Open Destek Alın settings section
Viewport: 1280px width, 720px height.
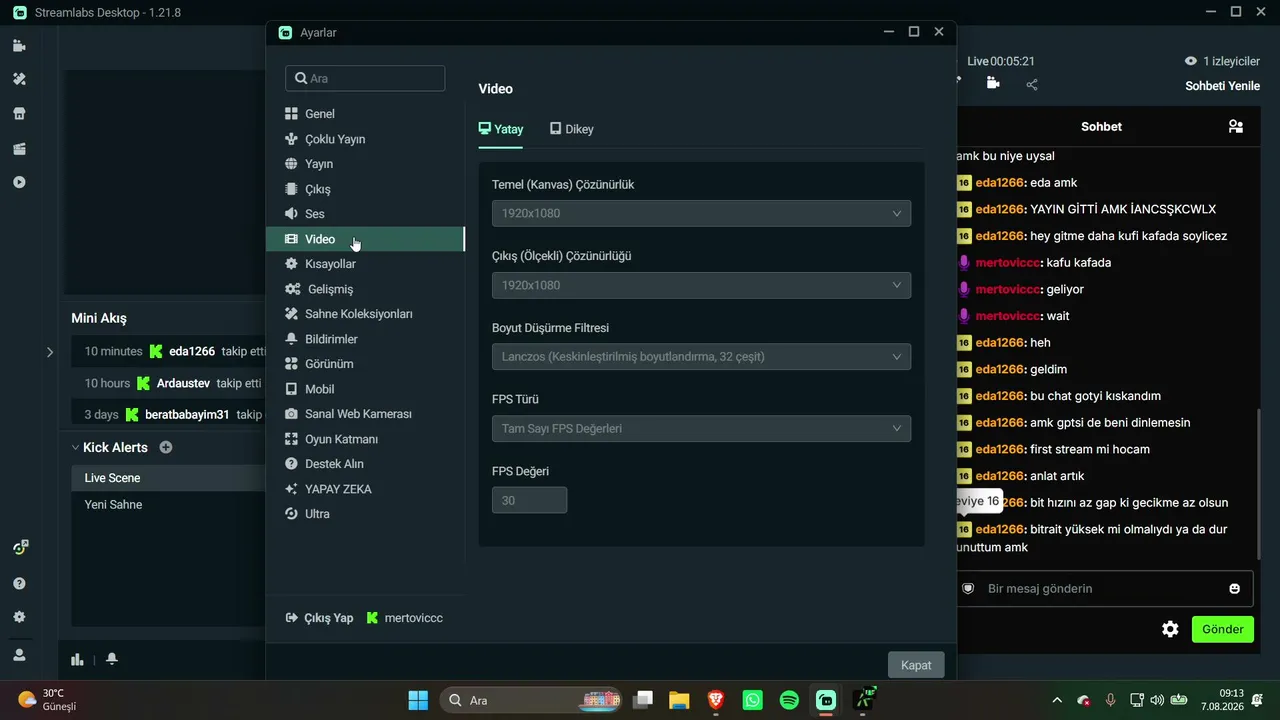click(x=365, y=464)
